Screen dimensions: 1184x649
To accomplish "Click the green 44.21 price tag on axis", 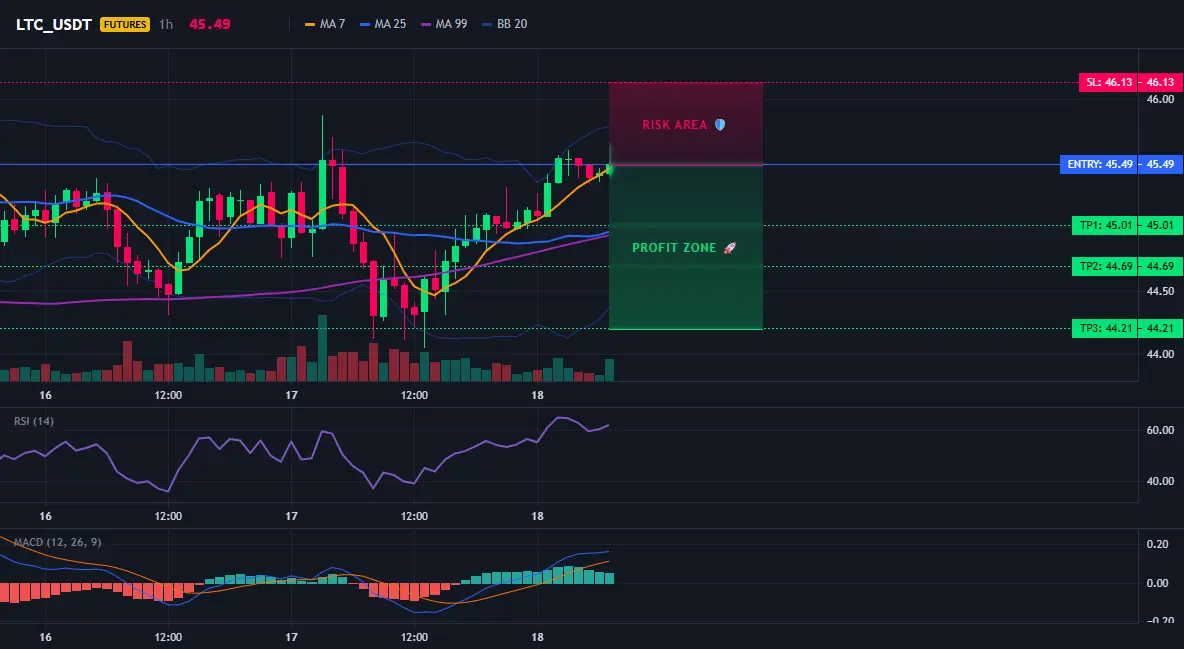I will point(1161,328).
